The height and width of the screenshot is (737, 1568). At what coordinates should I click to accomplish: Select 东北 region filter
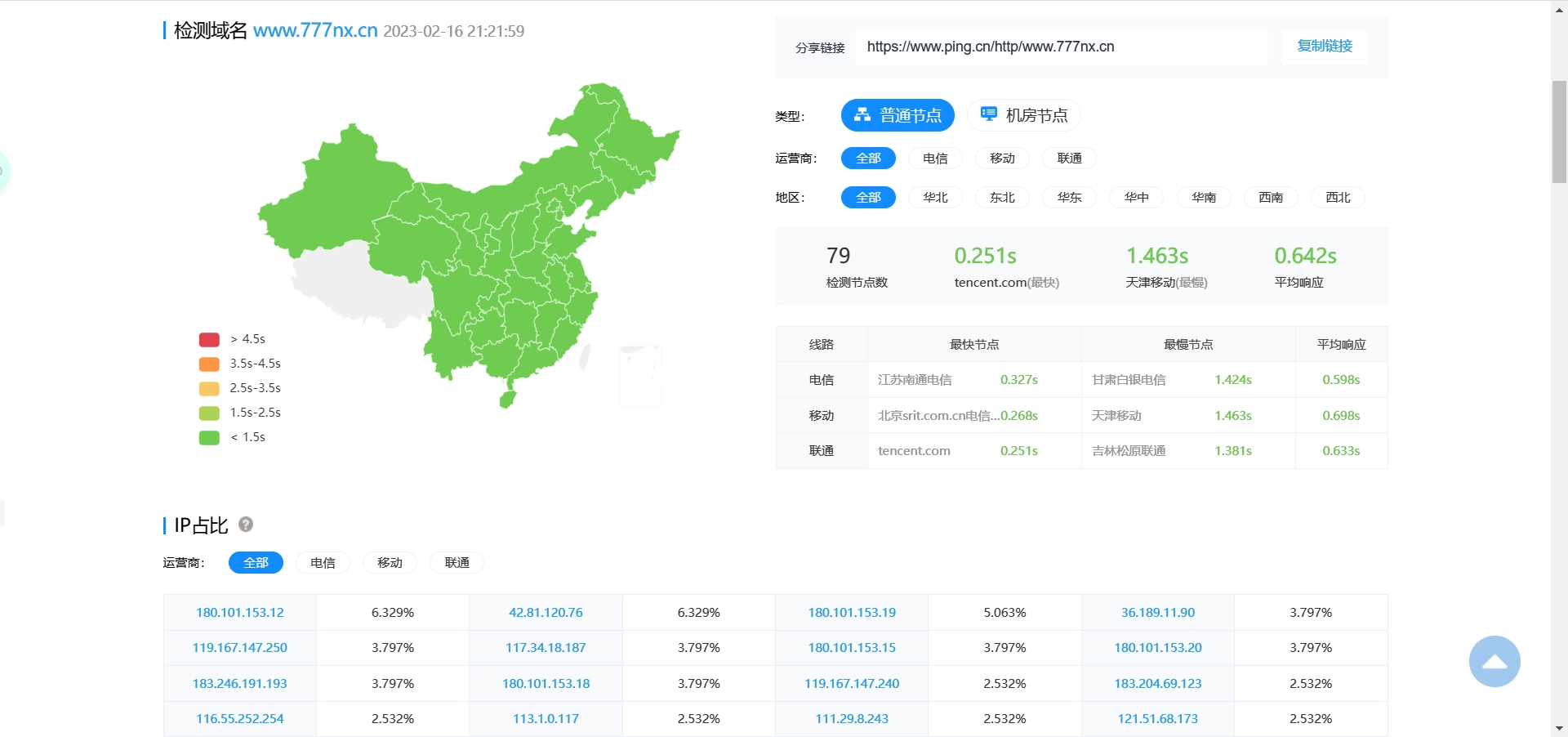coord(1002,198)
